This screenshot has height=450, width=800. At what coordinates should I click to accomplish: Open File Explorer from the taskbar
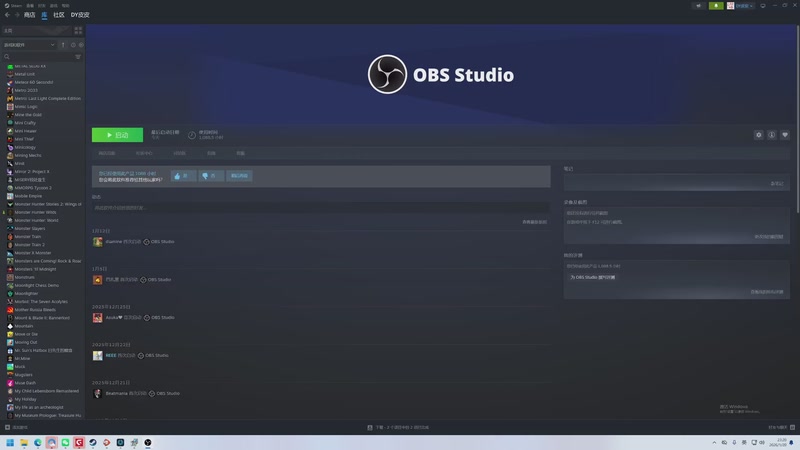click(x=24, y=443)
